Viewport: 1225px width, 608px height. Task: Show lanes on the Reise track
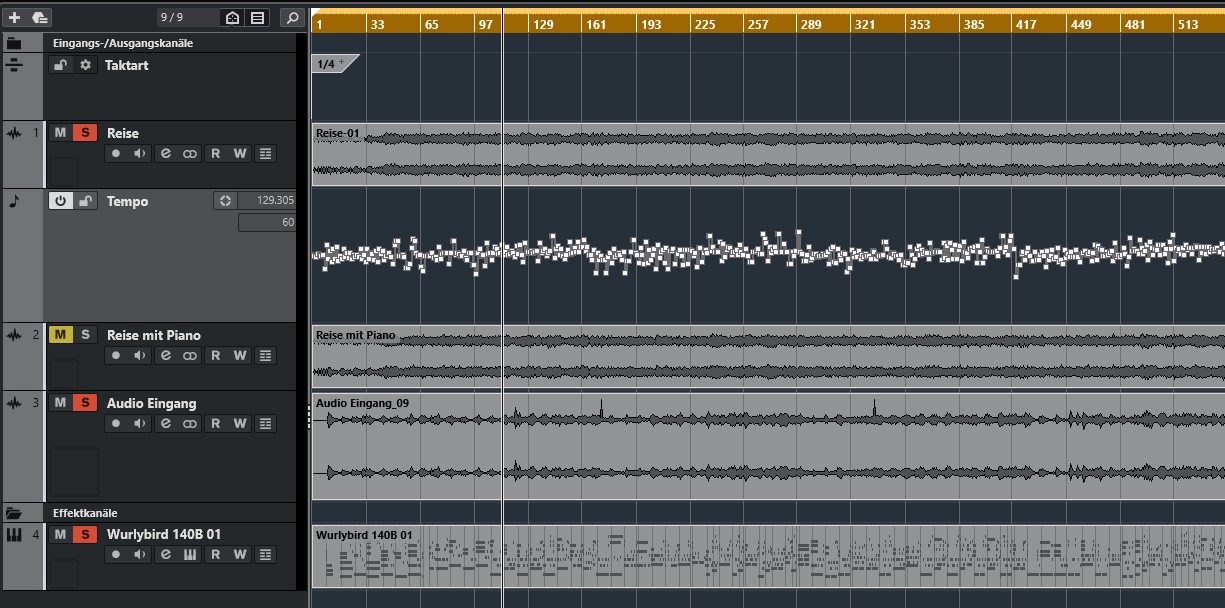coord(265,154)
